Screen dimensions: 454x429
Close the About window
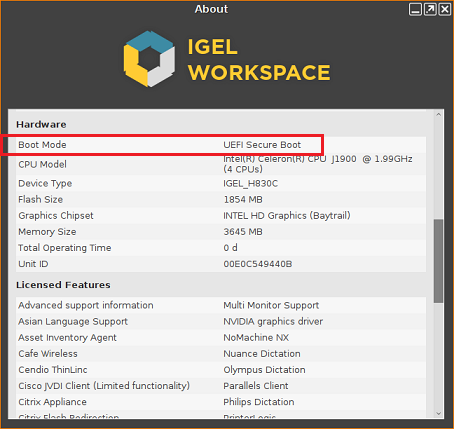tap(445, 9)
